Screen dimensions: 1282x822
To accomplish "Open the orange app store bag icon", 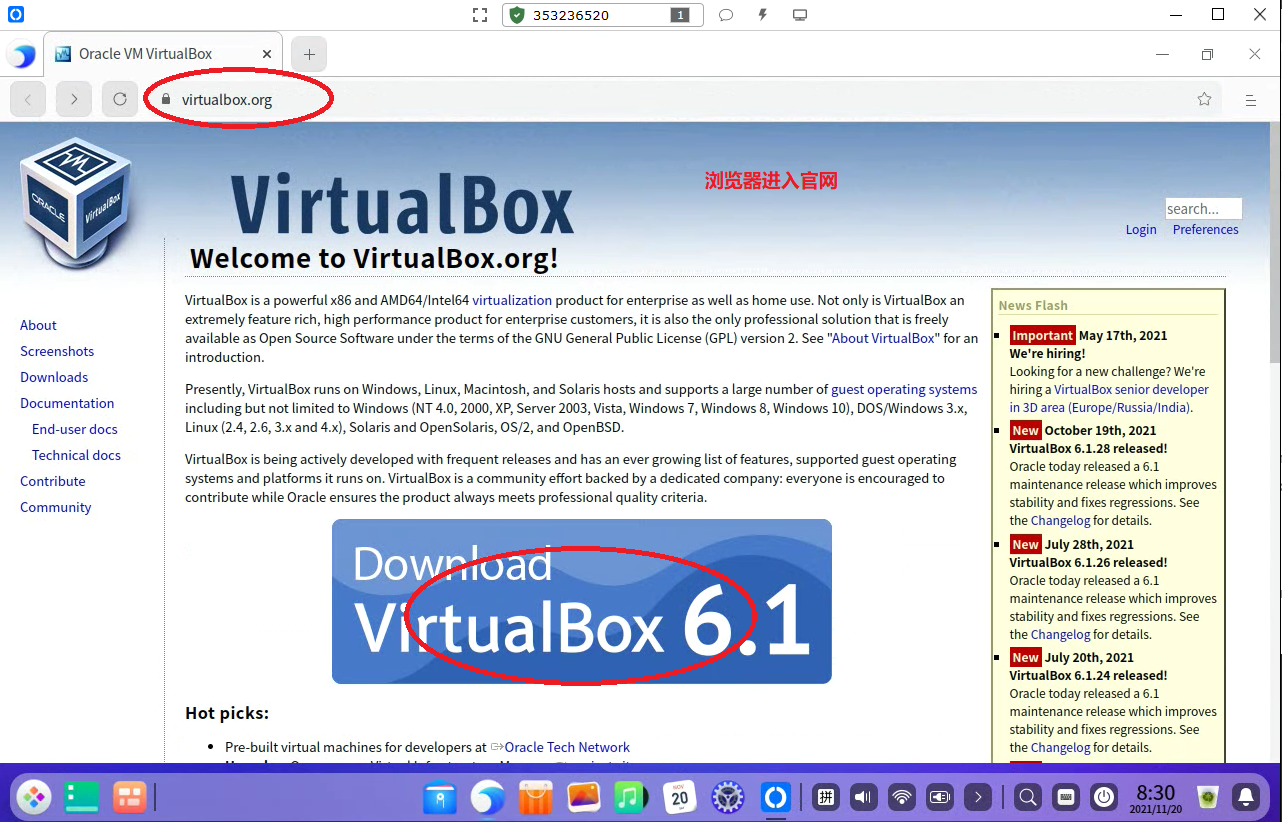I will tap(536, 797).
